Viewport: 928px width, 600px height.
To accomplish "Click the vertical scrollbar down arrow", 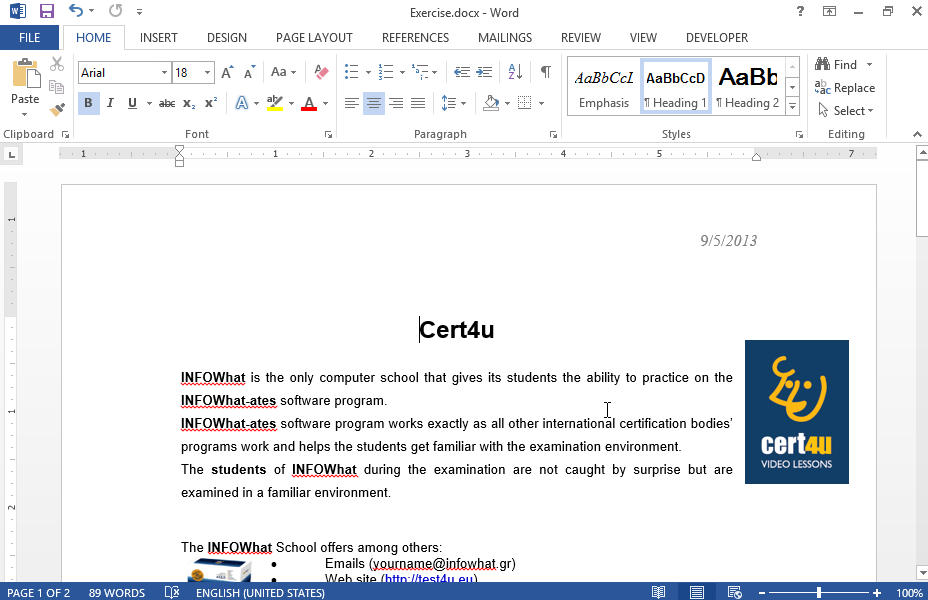I will click(x=922, y=572).
